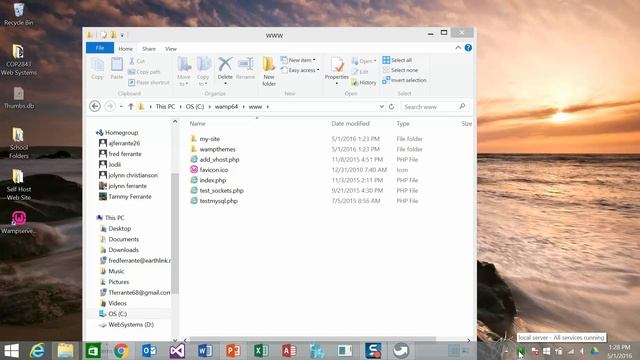
Task: Click the Edit command in Open group
Action: click(x=360, y=72)
